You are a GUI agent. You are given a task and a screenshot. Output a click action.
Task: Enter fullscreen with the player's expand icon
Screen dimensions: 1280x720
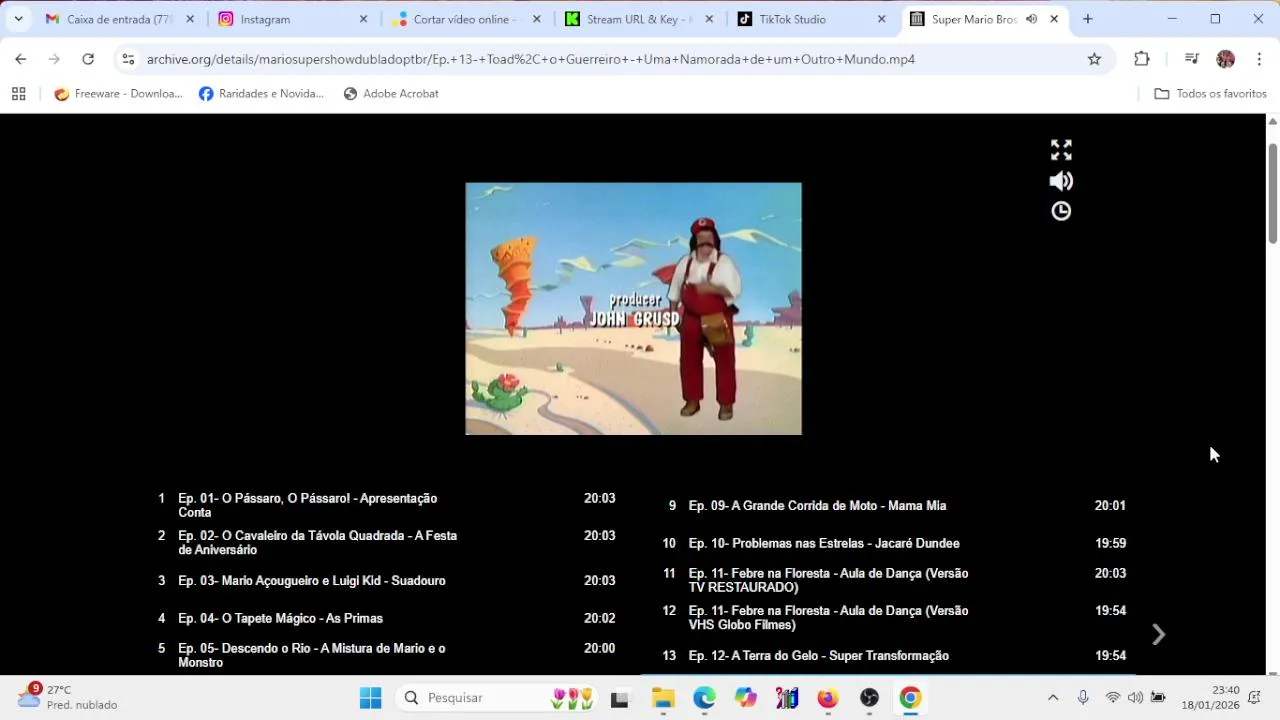(1061, 150)
